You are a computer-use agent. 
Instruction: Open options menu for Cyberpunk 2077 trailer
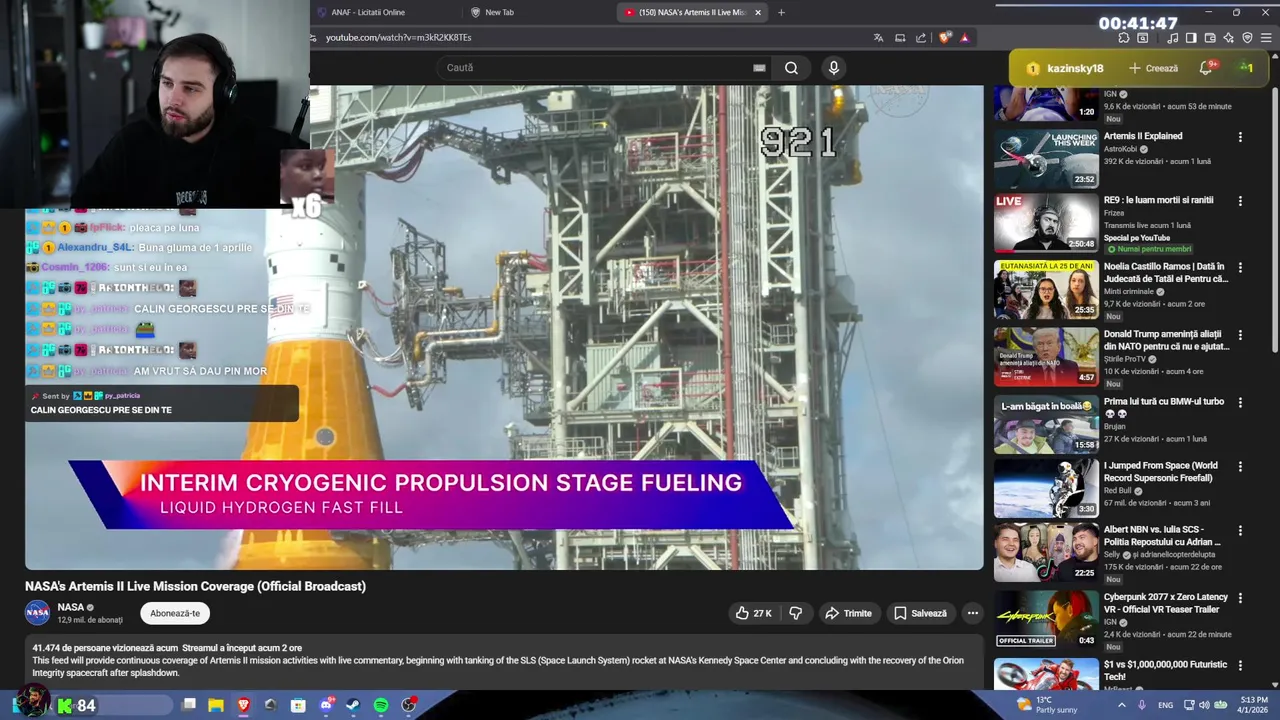tap(1240, 598)
